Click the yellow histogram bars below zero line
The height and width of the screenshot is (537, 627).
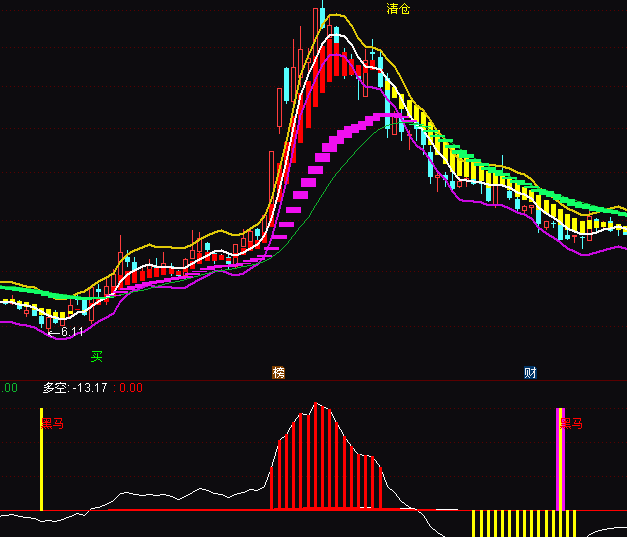pyautogui.click(x=525, y=522)
